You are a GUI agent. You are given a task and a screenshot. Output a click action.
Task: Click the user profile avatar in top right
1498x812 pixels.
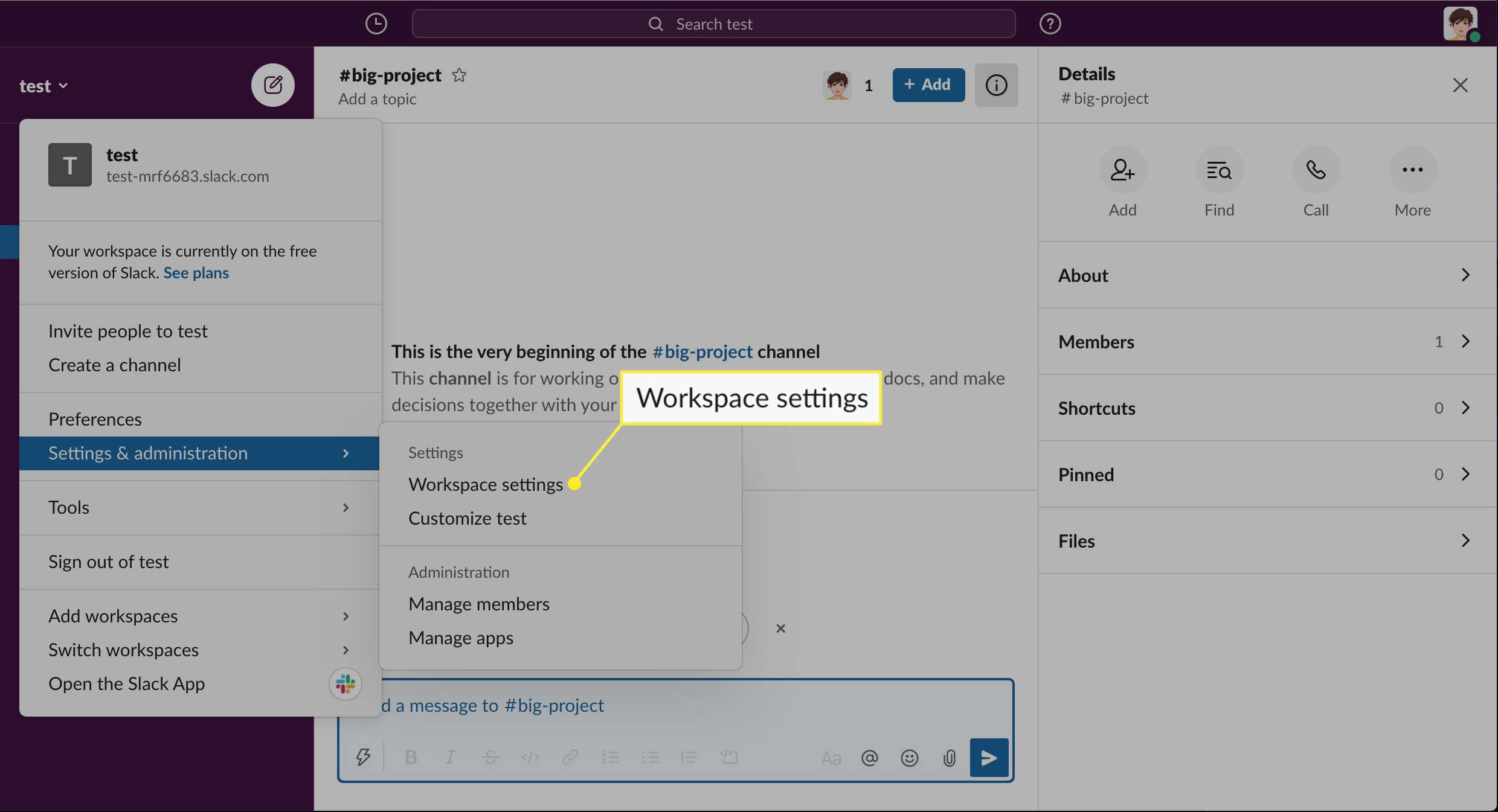(x=1461, y=22)
